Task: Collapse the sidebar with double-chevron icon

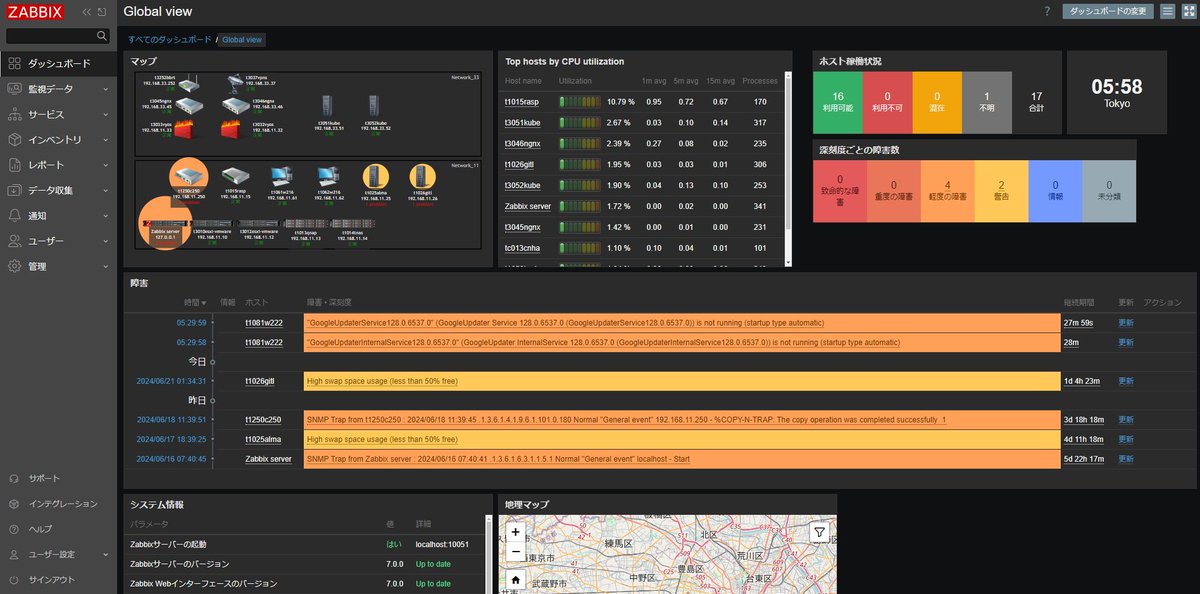Action: click(x=87, y=12)
